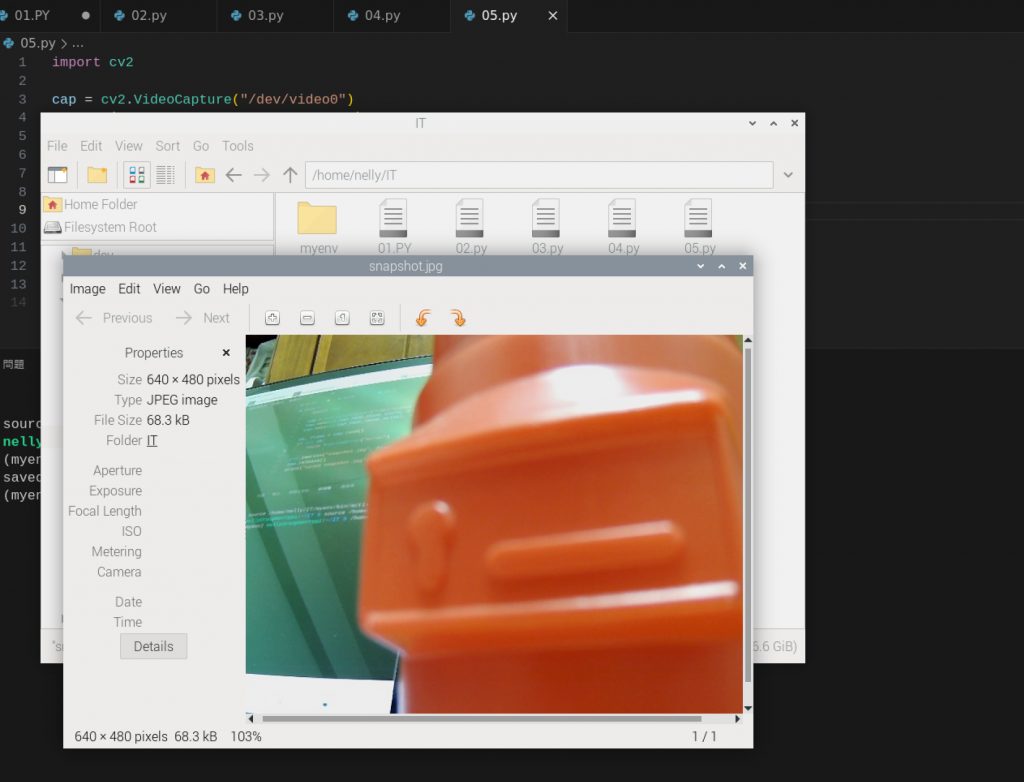Open Edit menu in snapshot.jpg viewer
The height and width of the screenshot is (782, 1024).
click(129, 289)
